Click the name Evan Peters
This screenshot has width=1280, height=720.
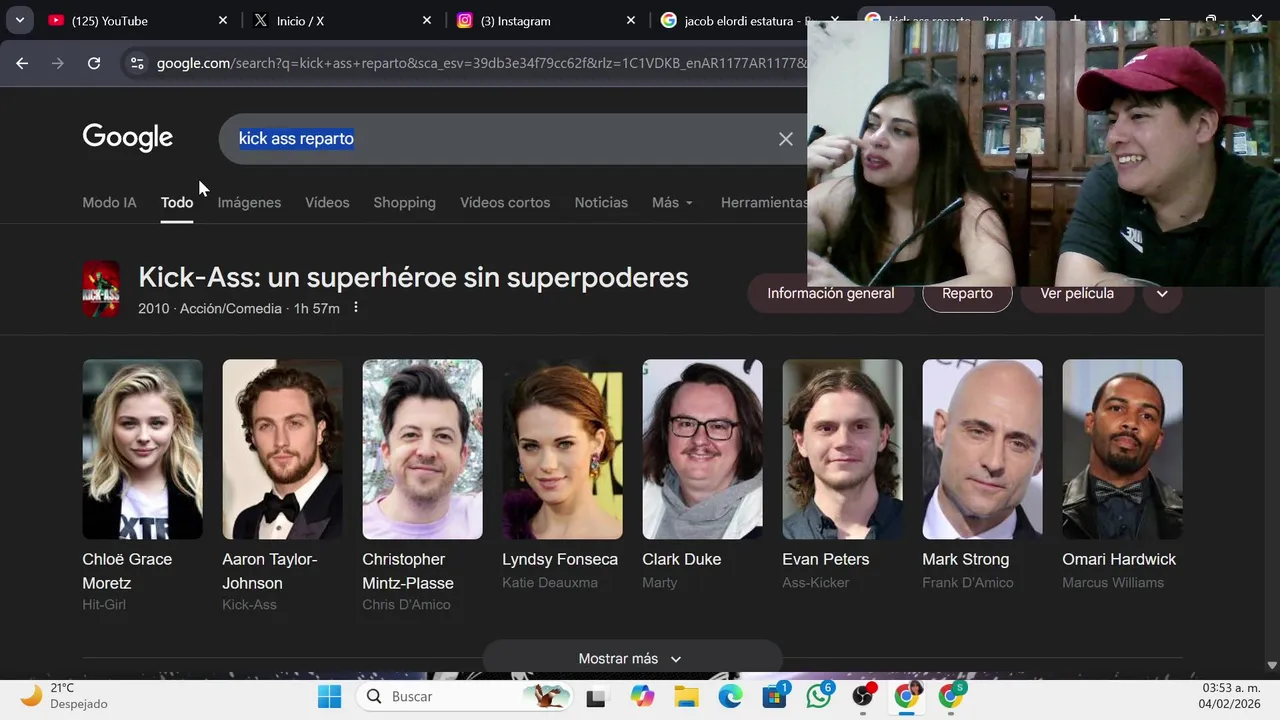pos(826,559)
